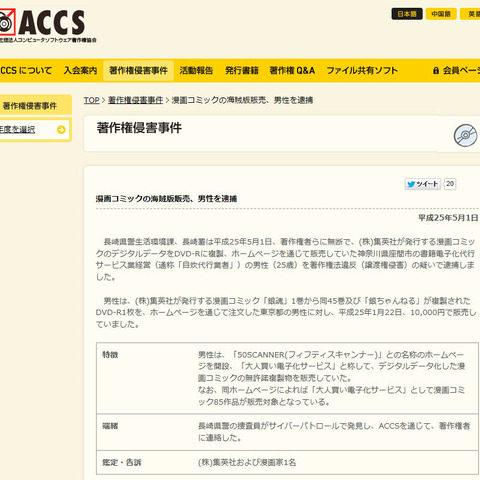Viewport: 480px width, 480px height.
Task: Click the Twitter ツイート button
Action: click(423, 184)
